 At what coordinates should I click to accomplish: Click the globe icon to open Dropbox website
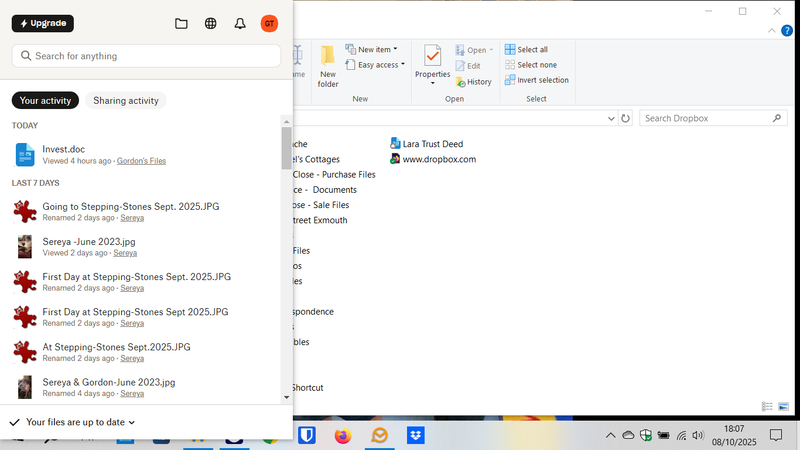tap(210, 23)
